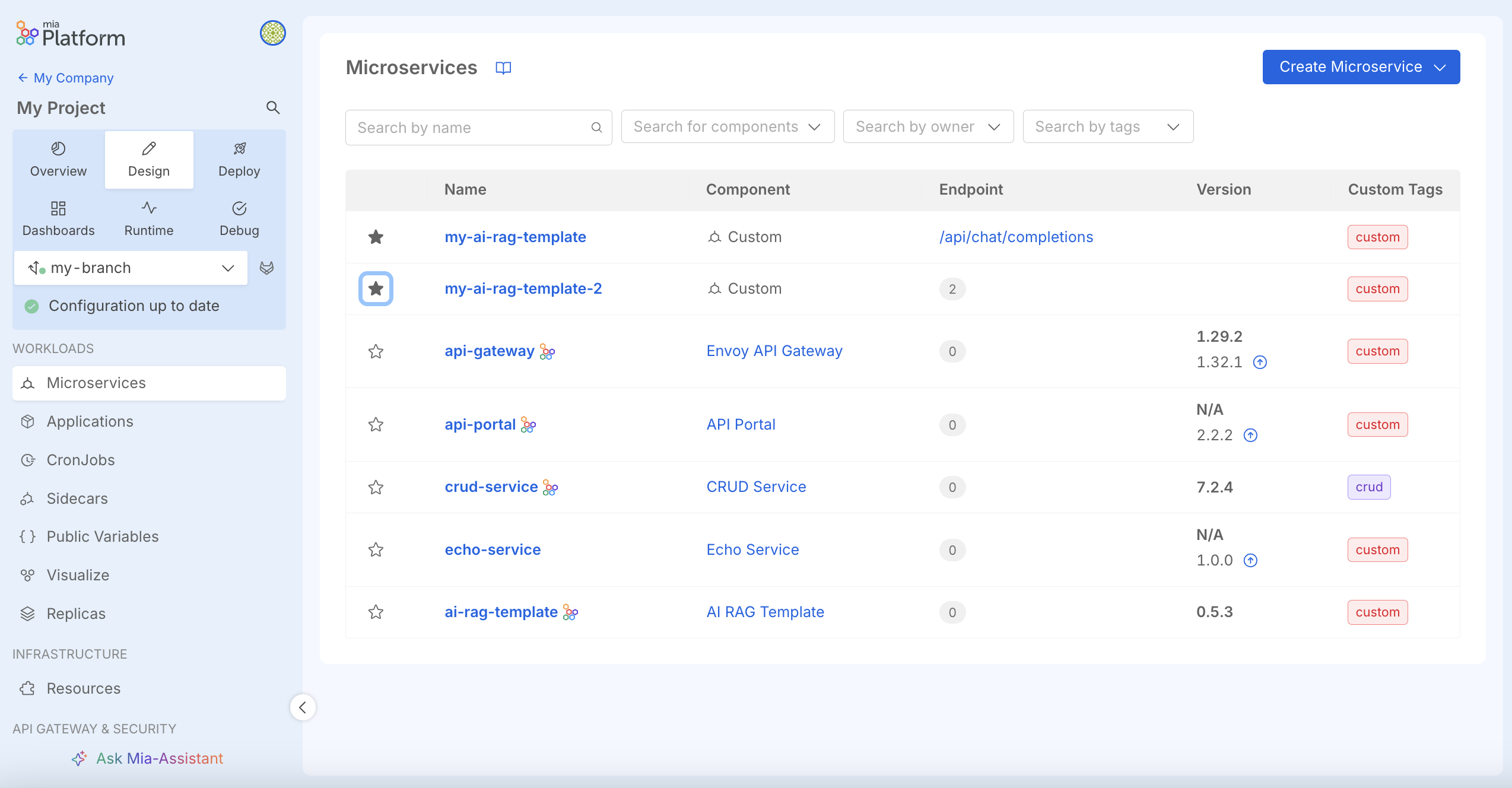Click the marketplace icon beside crud-service
1512x788 pixels.
tap(550, 487)
